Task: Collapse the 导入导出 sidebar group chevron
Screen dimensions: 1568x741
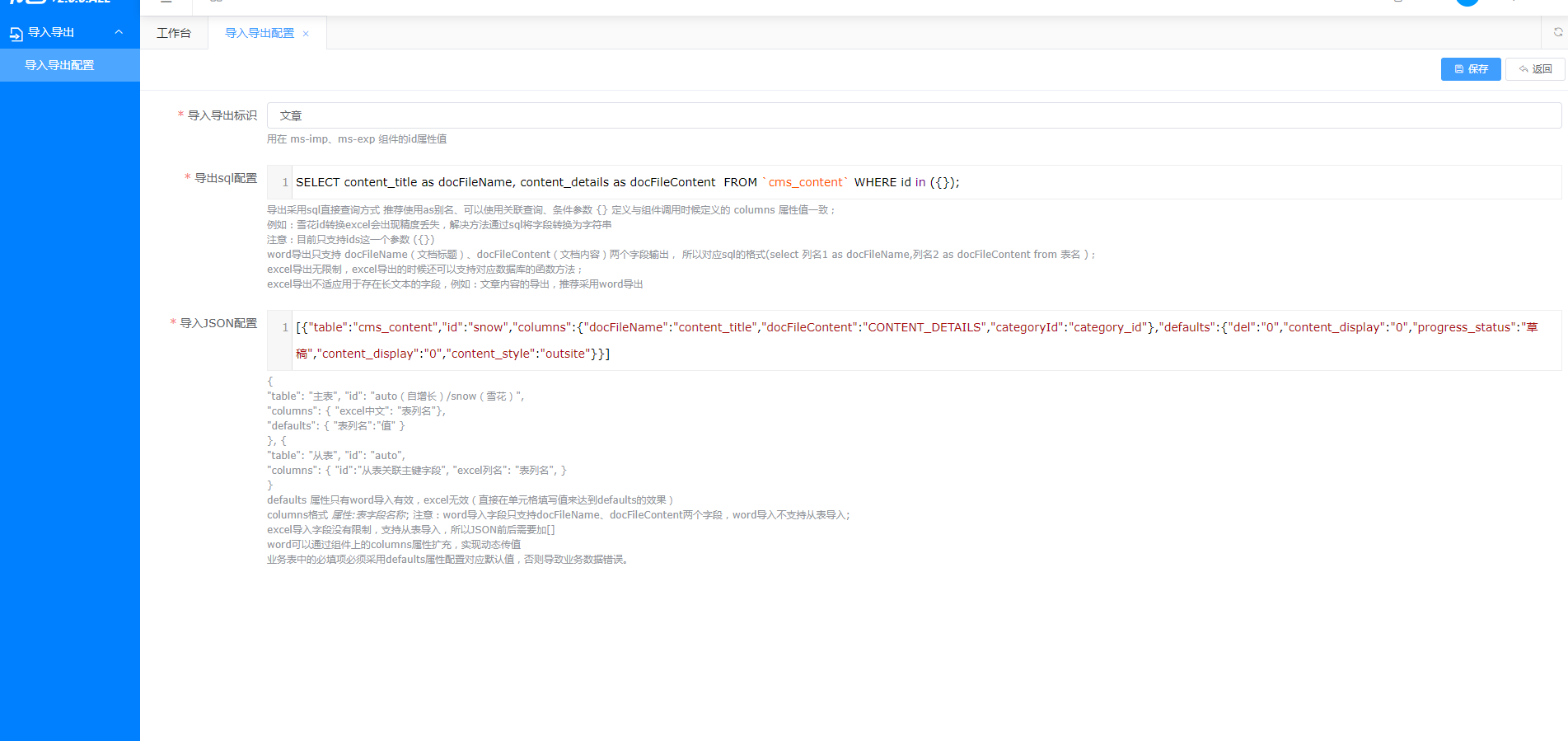Action: [x=119, y=32]
